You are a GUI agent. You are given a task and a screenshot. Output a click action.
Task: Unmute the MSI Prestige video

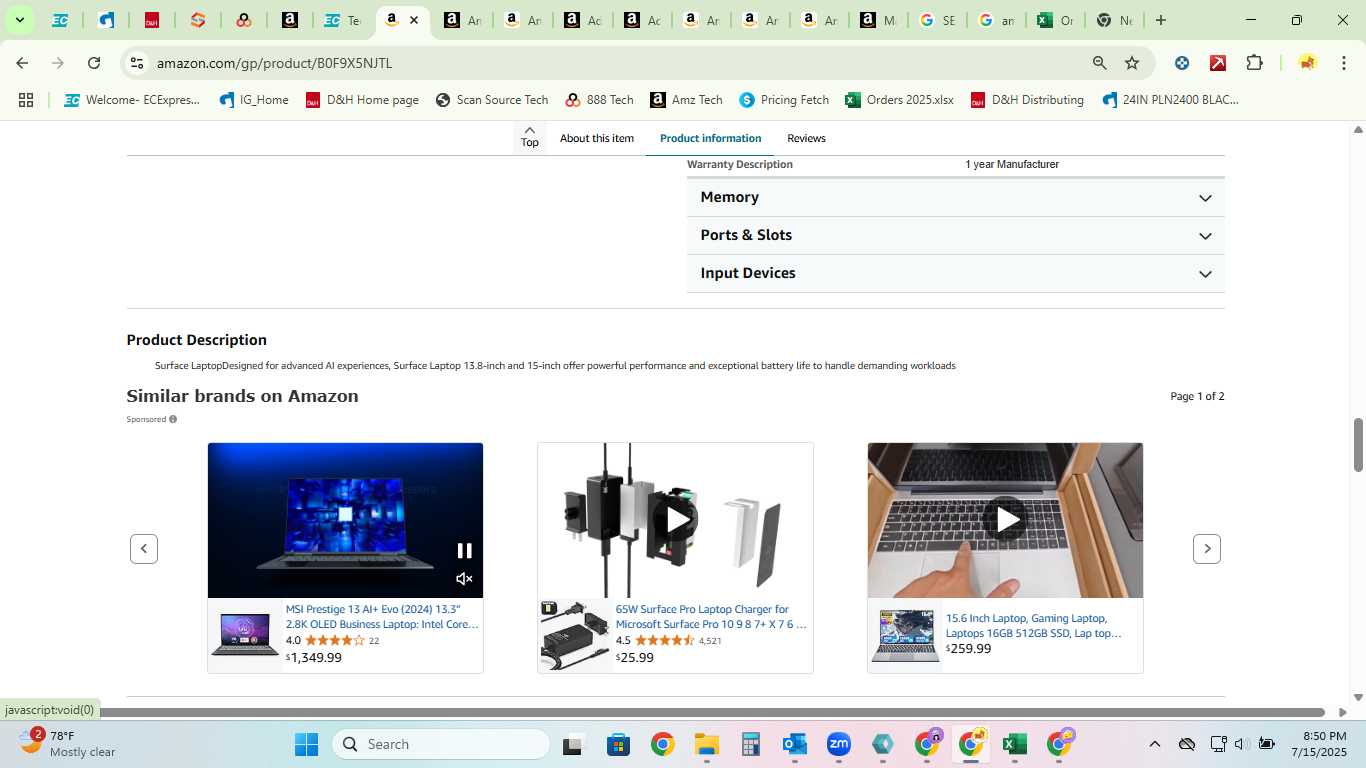pyautogui.click(x=464, y=578)
